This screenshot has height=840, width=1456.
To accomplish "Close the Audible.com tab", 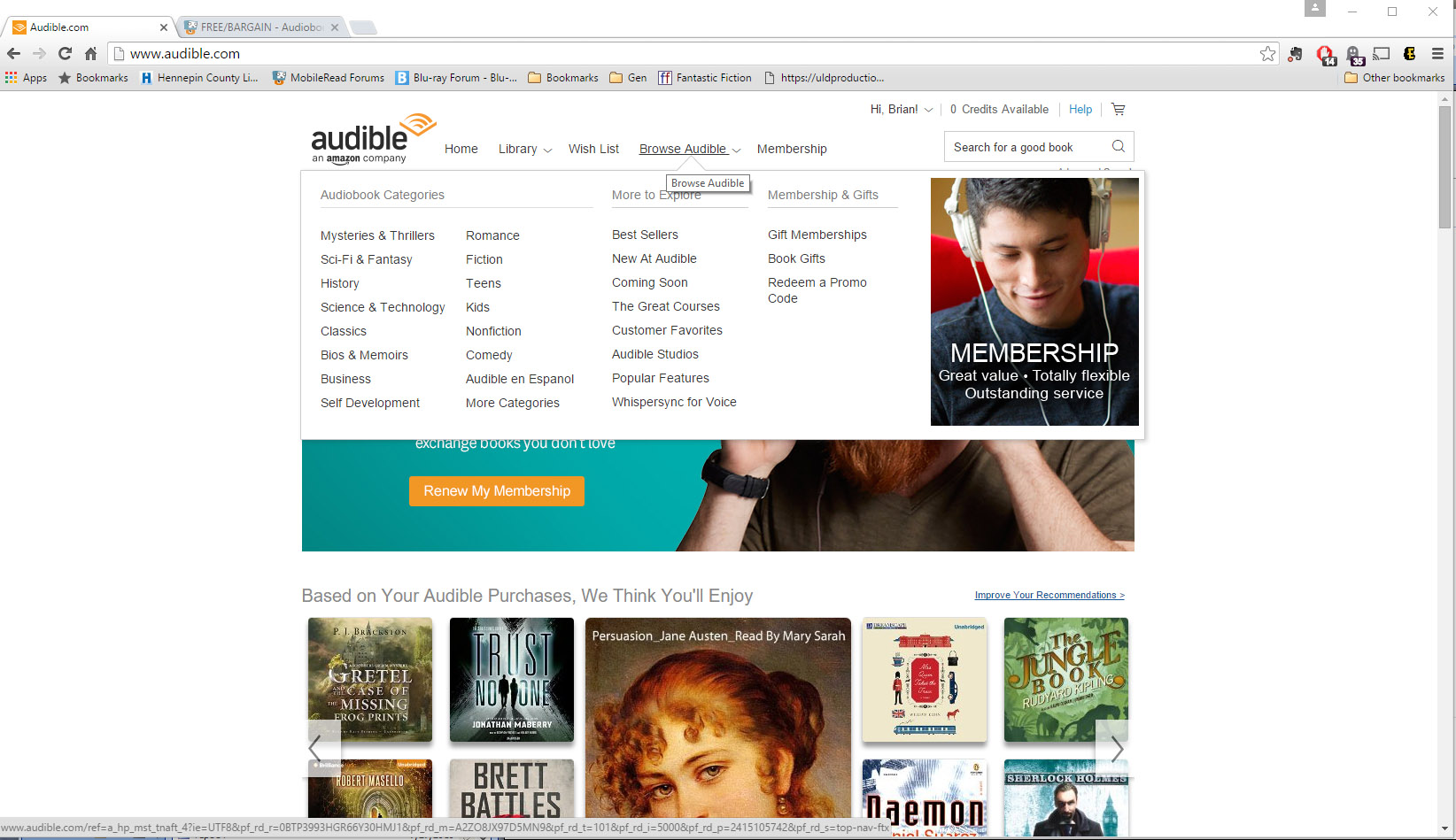I will (x=163, y=27).
